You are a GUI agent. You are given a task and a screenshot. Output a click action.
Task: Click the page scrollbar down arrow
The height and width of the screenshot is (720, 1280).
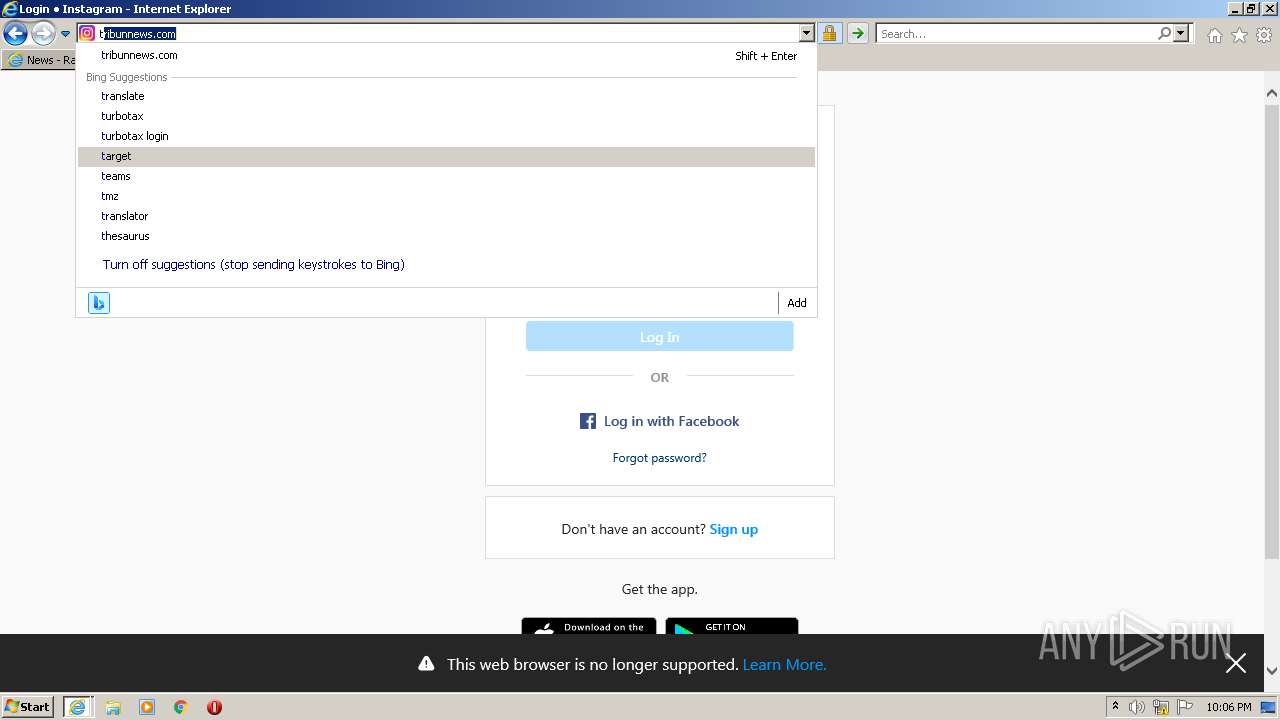point(1271,671)
